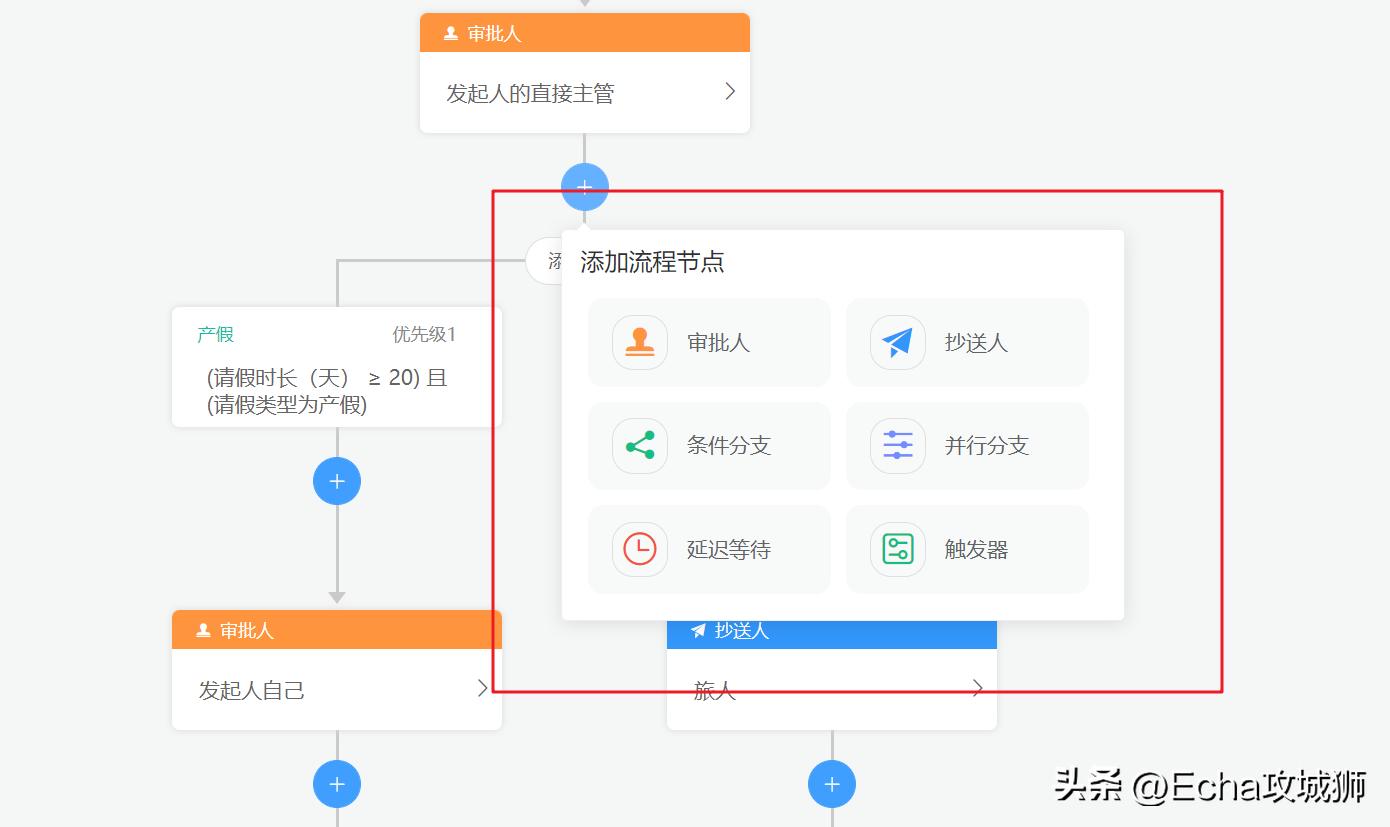Add a 触发器 trigger node
The image size is (1390, 827).
tap(966, 549)
